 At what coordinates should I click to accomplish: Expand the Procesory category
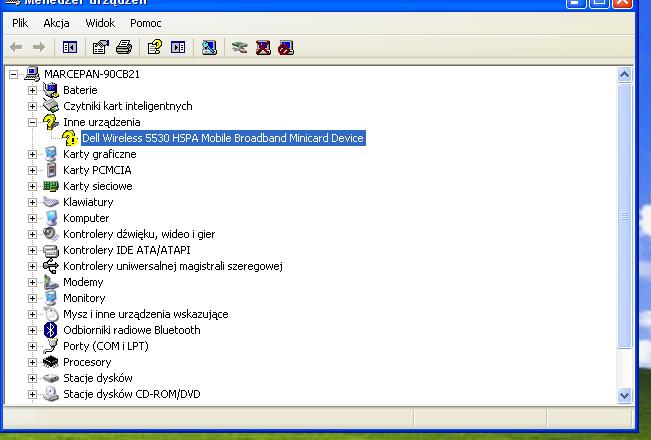click(32, 362)
